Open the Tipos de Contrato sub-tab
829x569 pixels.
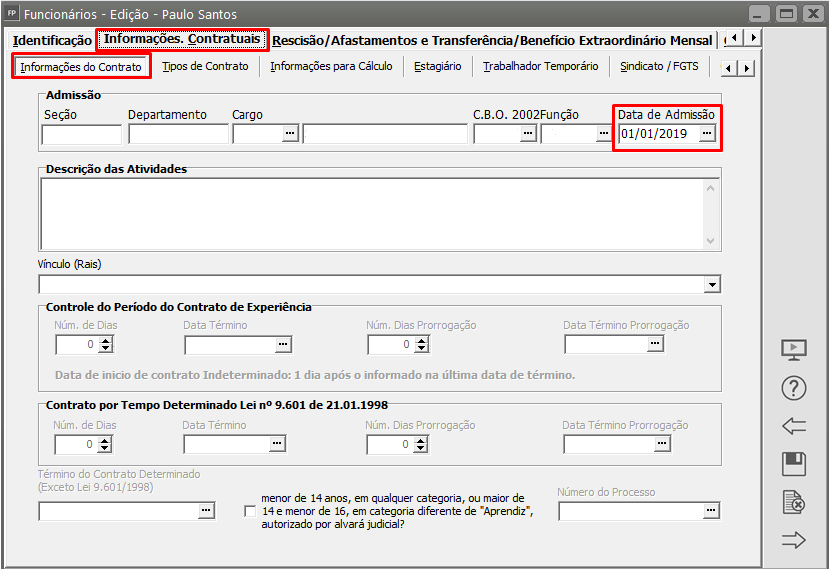pos(205,67)
